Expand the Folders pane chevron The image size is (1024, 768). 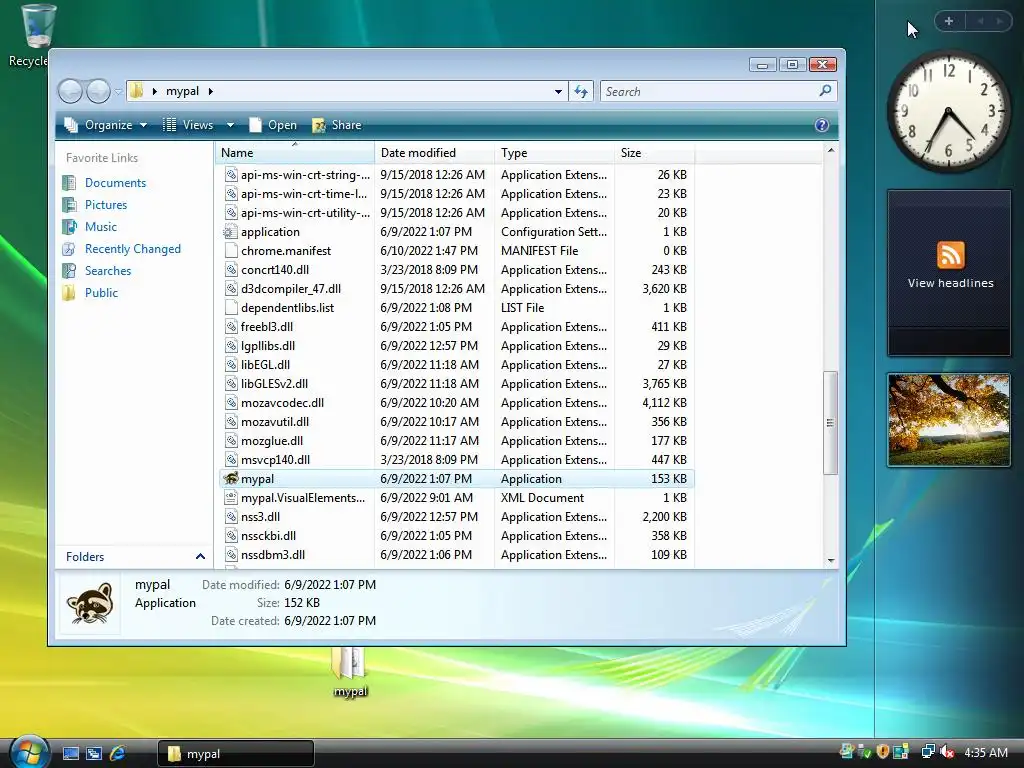click(x=200, y=556)
